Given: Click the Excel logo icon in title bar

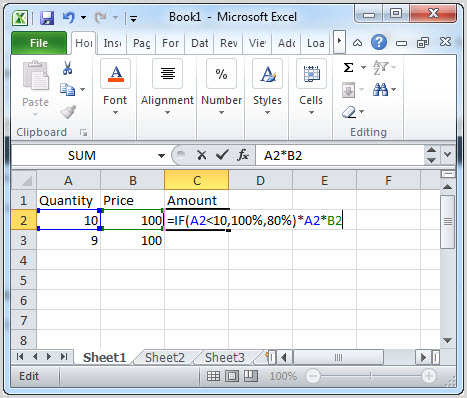Looking at the screenshot, I should [20, 18].
